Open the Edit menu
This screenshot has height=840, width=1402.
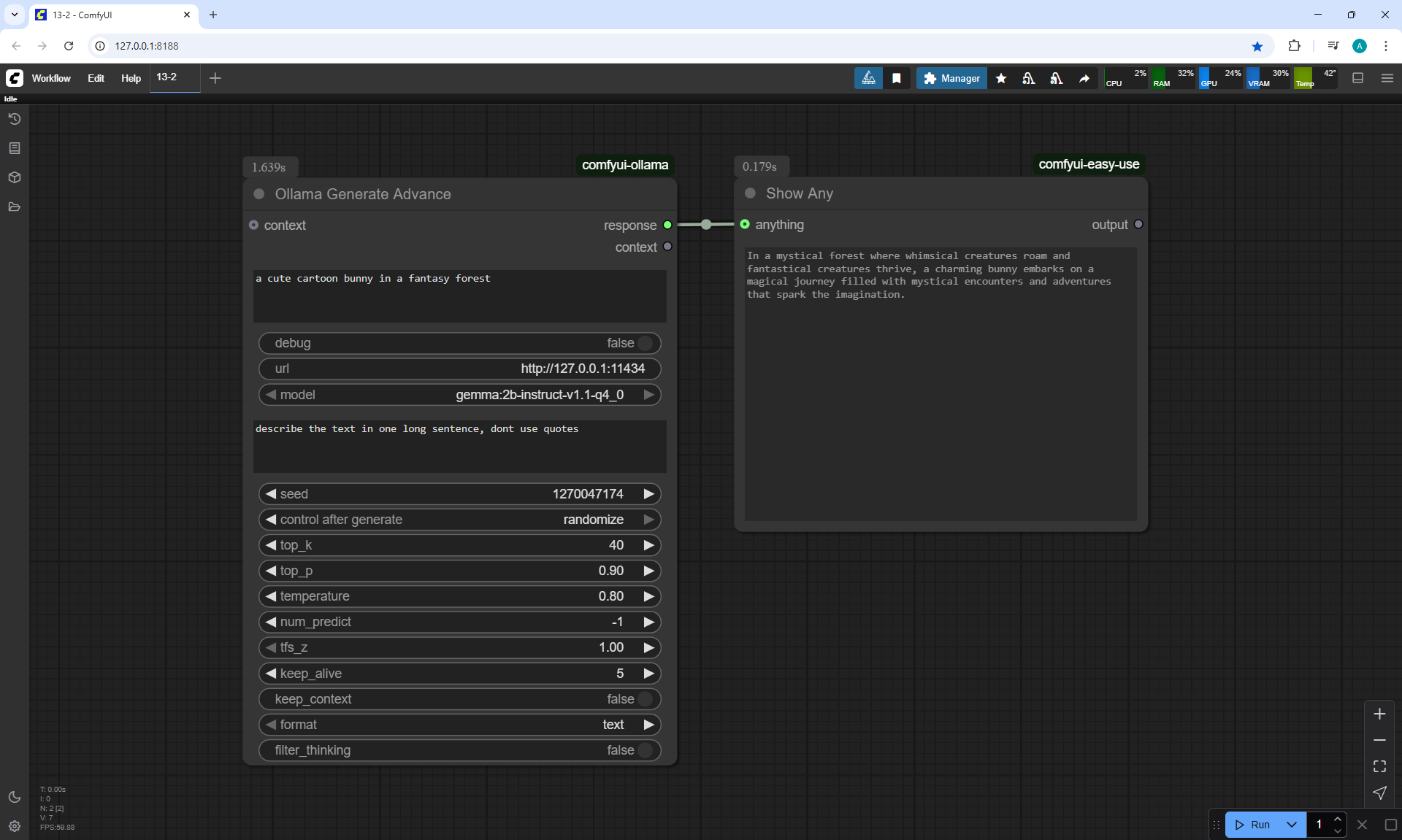click(96, 78)
